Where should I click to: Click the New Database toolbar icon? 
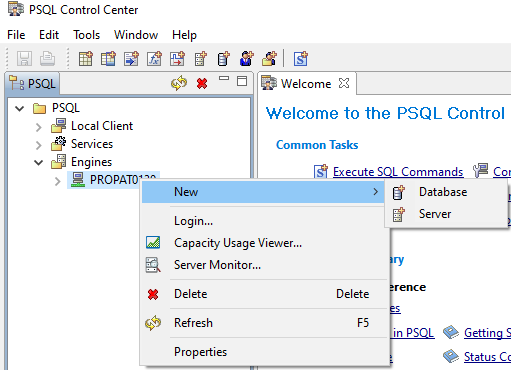pos(223,59)
